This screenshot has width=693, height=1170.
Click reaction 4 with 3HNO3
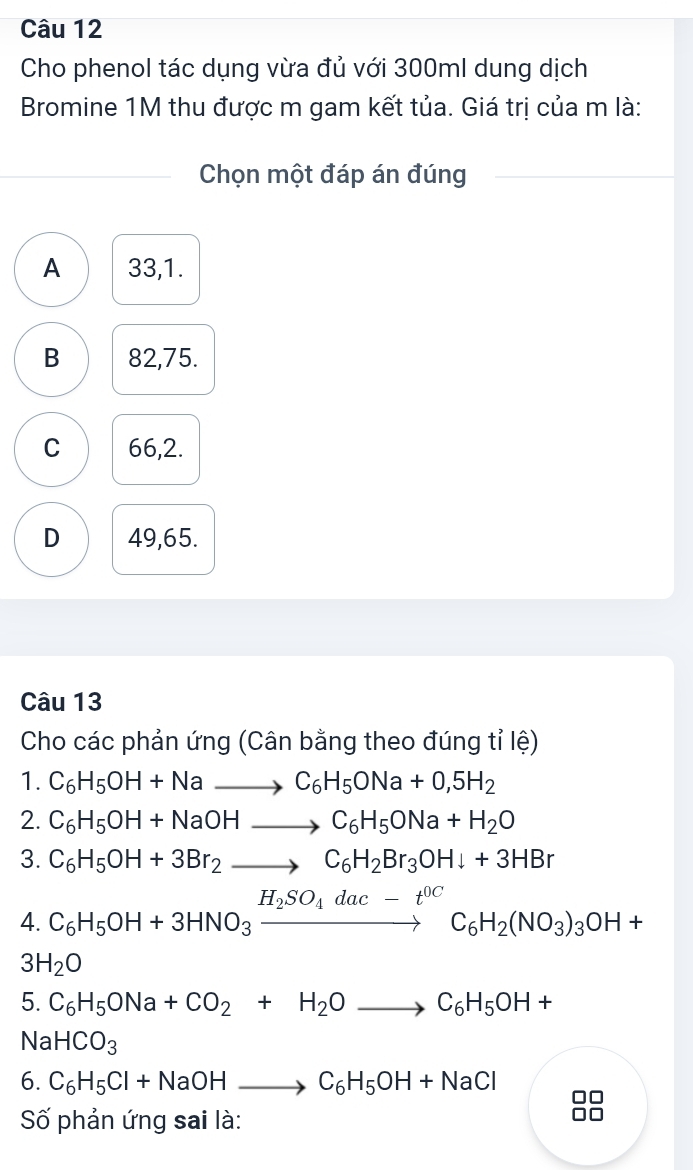pyautogui.click(x=333, y=926)
